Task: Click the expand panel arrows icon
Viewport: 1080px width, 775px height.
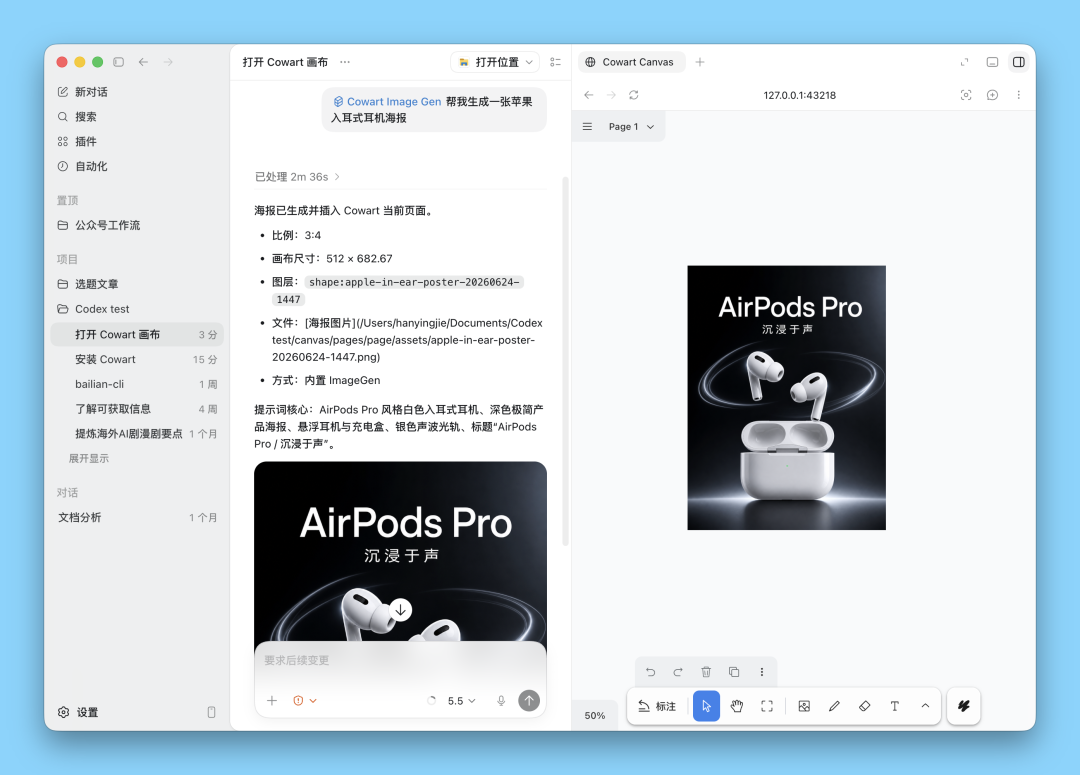Action: point(964,62)
